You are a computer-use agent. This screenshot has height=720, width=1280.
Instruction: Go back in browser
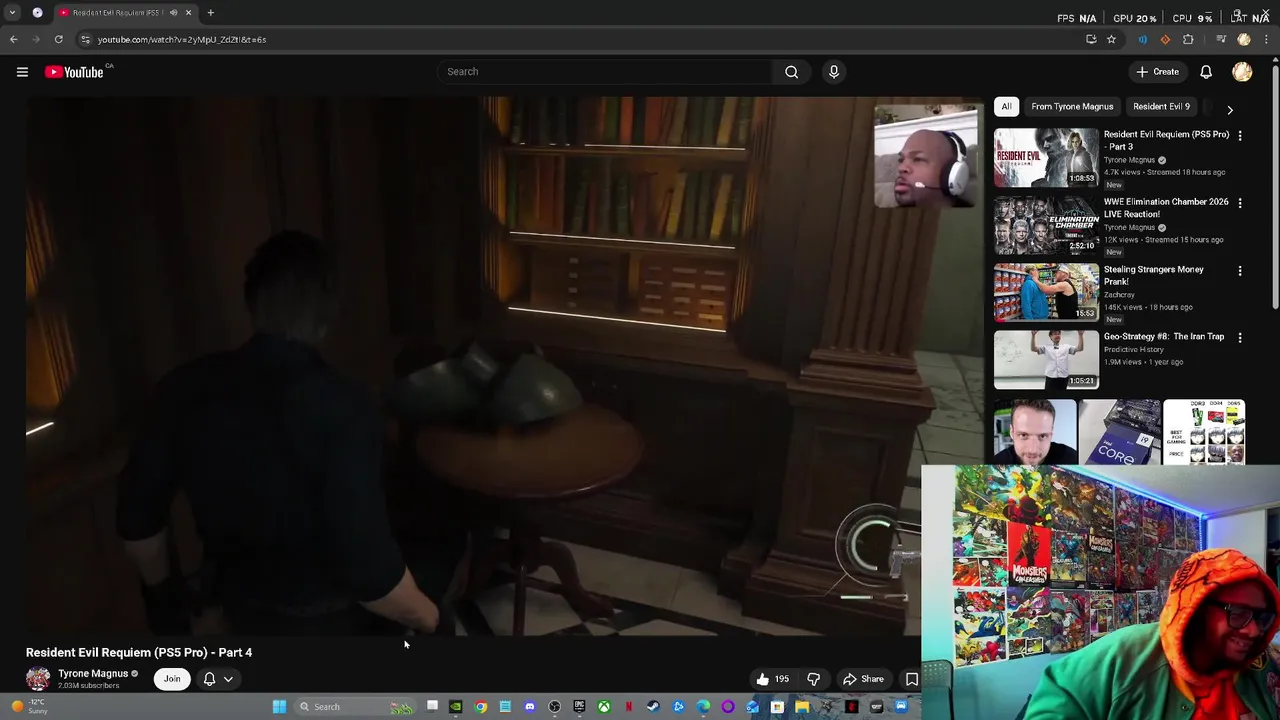pyautogui.click(x=13, y=39)
